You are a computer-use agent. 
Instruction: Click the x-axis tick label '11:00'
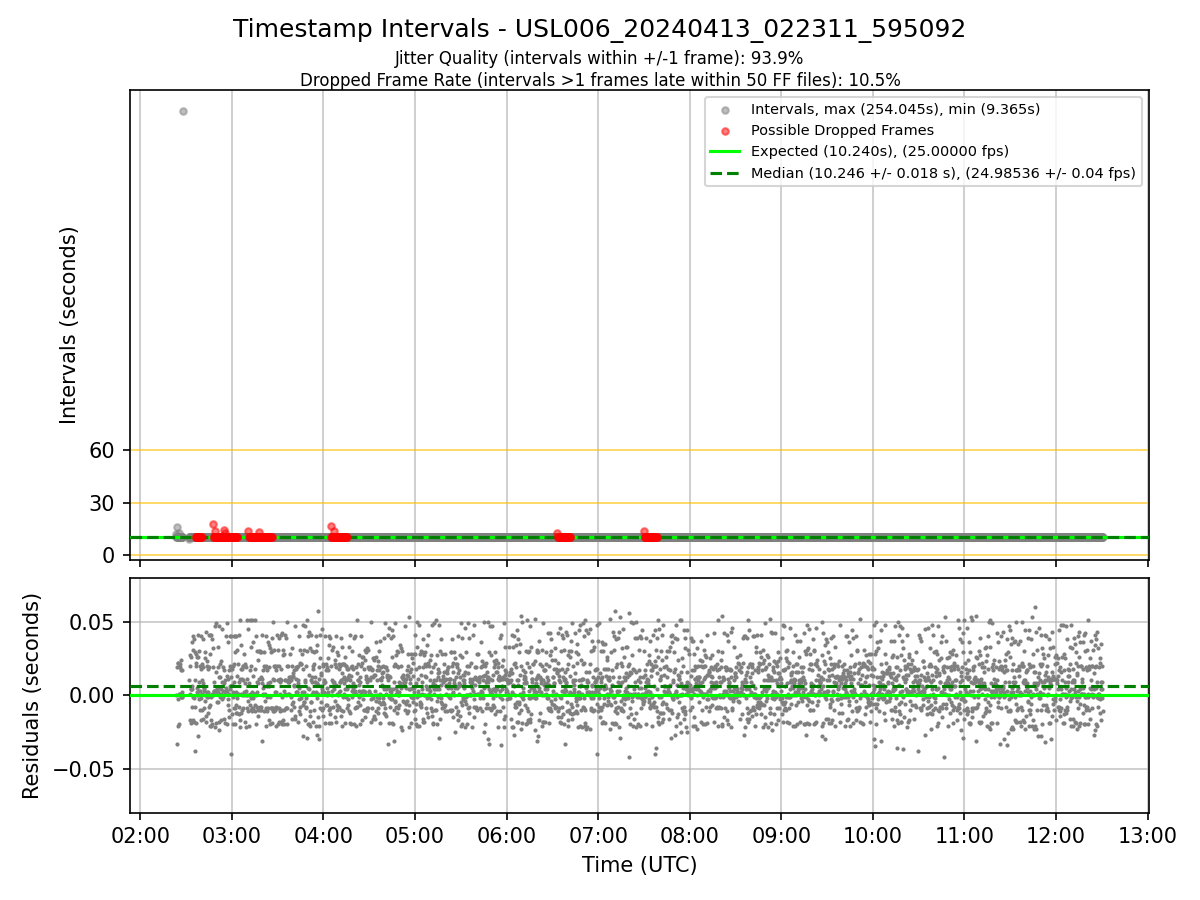click(x=964, y=836)
